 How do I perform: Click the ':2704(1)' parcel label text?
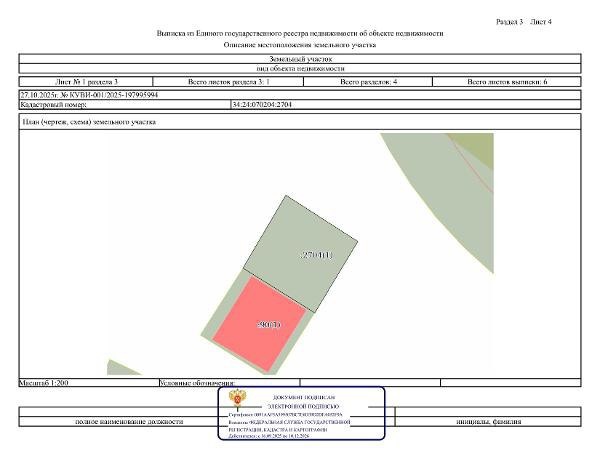[x=317, y=255]
